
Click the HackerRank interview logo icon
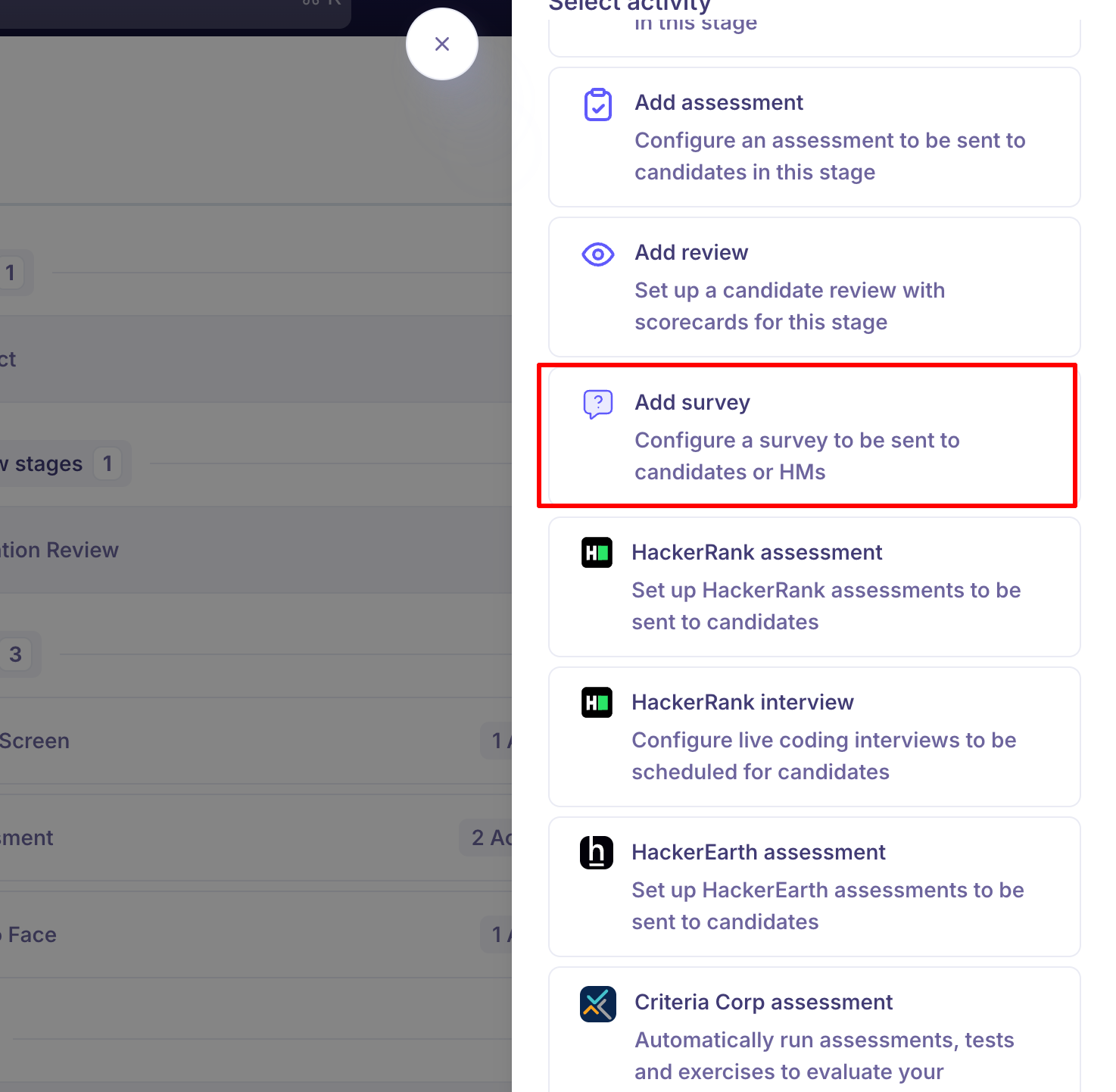click(x=597, y=703)
